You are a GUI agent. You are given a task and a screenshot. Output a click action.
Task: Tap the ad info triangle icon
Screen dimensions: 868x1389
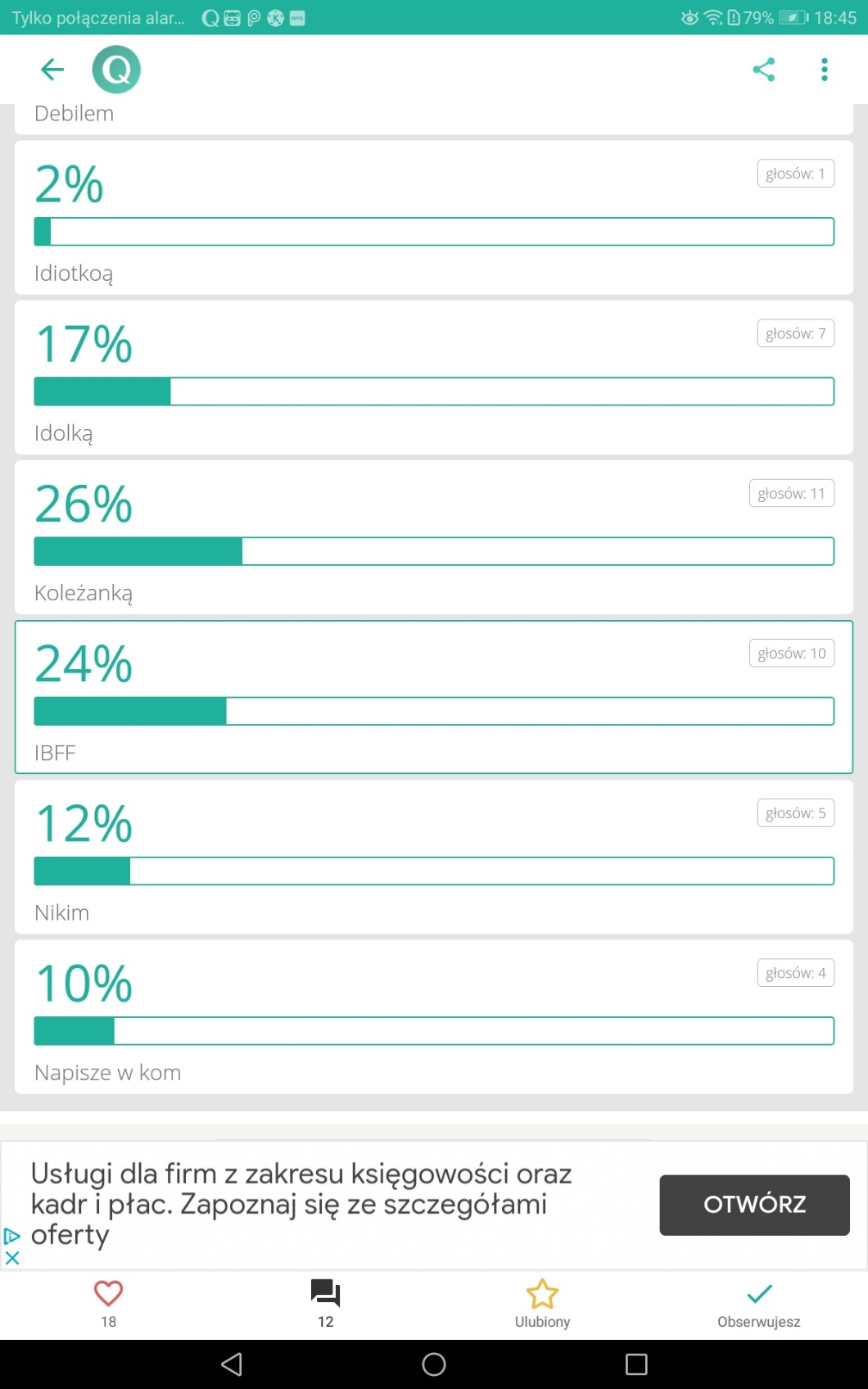(x=12, y=1236)
